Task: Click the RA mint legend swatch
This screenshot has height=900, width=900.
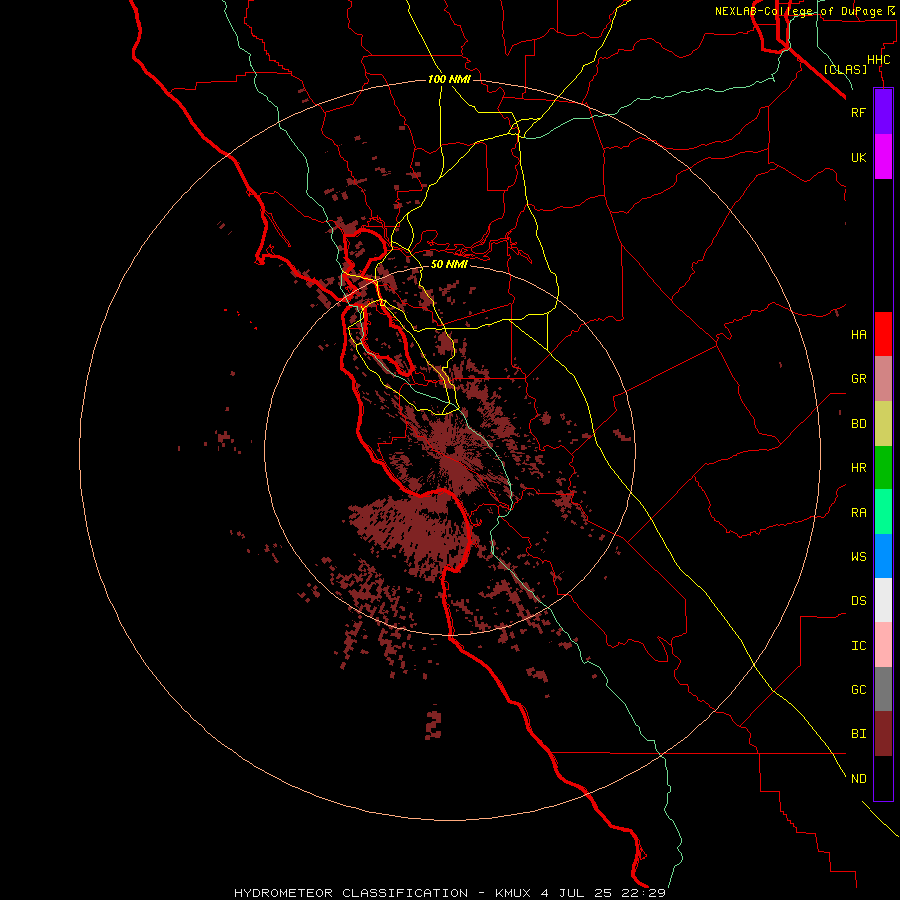Action: tap(883, 512)
